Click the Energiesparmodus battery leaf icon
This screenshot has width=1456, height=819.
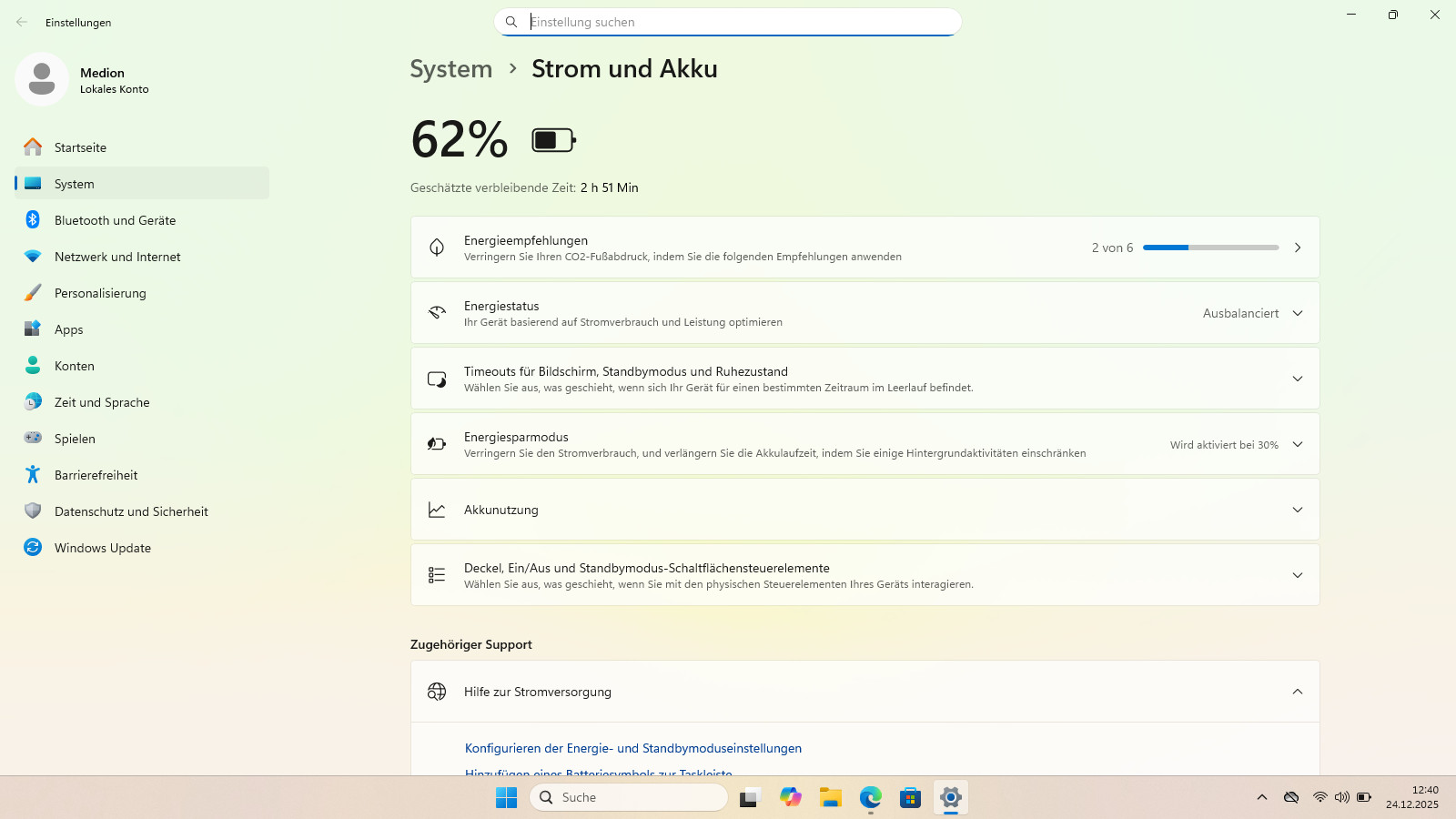click(x=437, y=444)
